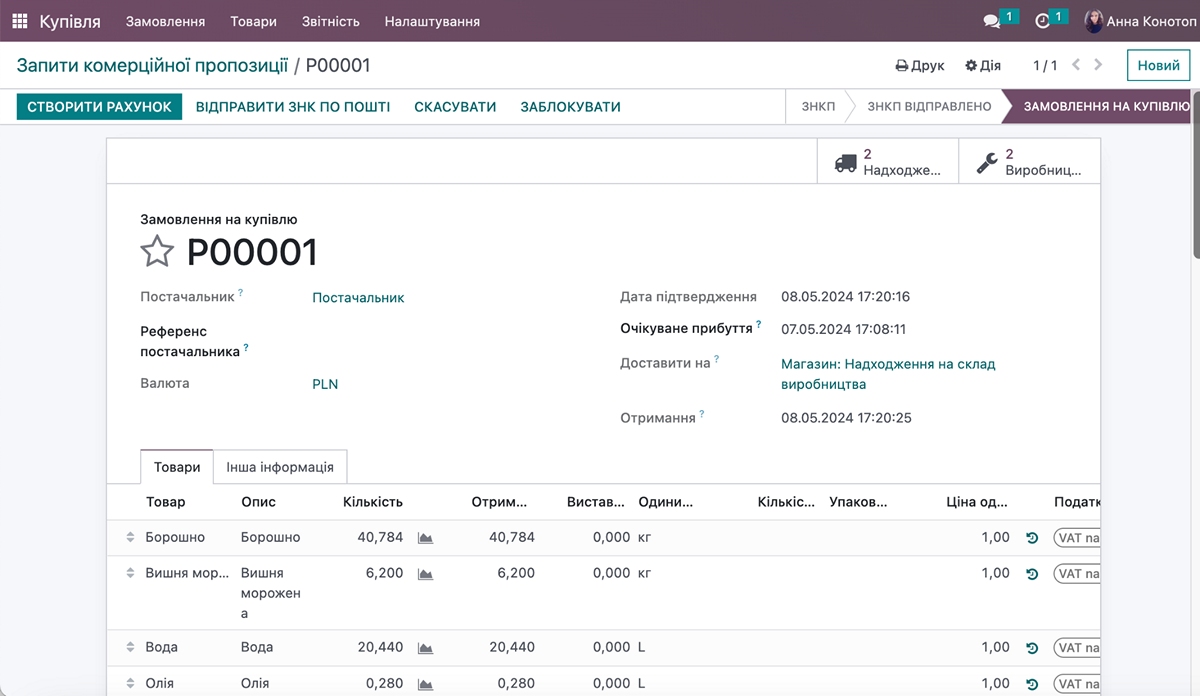
Task: Click the price reset icon for Вода
Action: point(1032,648)
